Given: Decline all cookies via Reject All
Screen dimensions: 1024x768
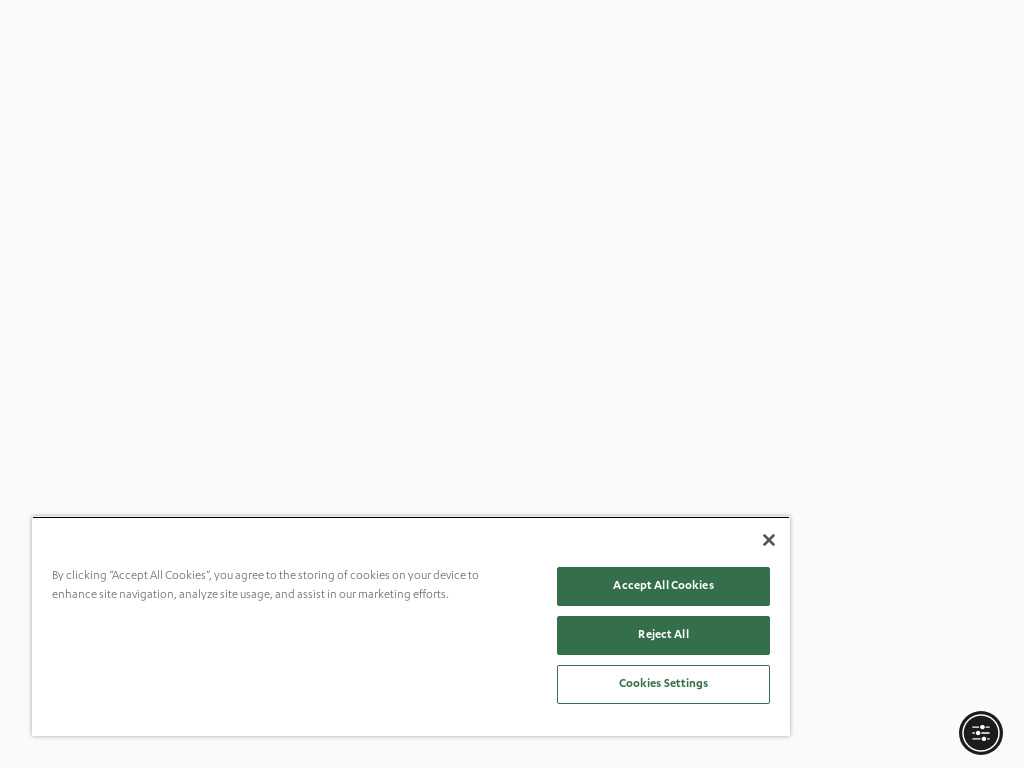Looking at the screenshot, I should tap(663, 635).
